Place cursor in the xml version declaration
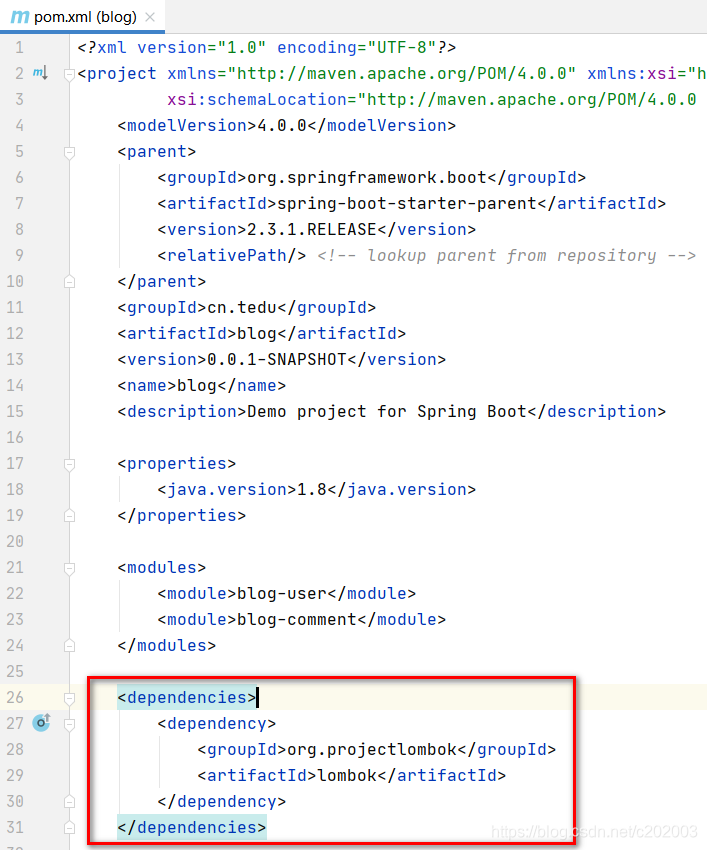 point(267,48)
